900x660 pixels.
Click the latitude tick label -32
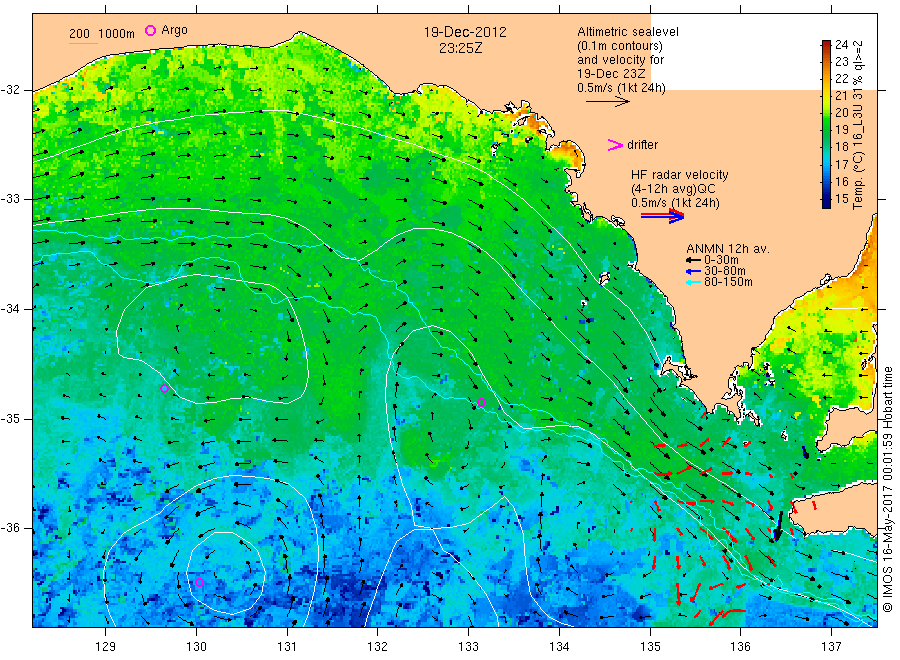click(x=10, y=90)
